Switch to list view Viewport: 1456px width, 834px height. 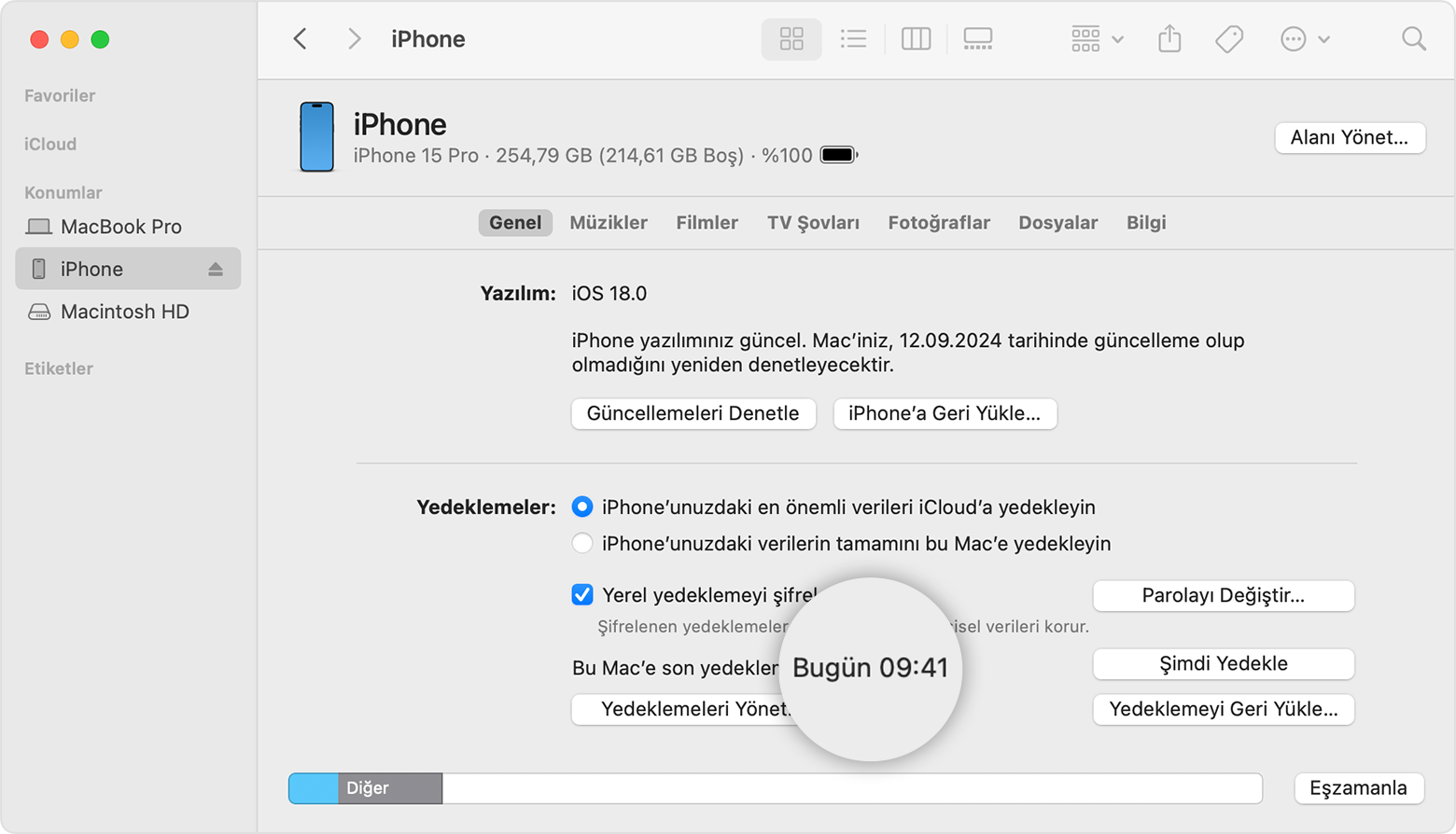[853, 39]
